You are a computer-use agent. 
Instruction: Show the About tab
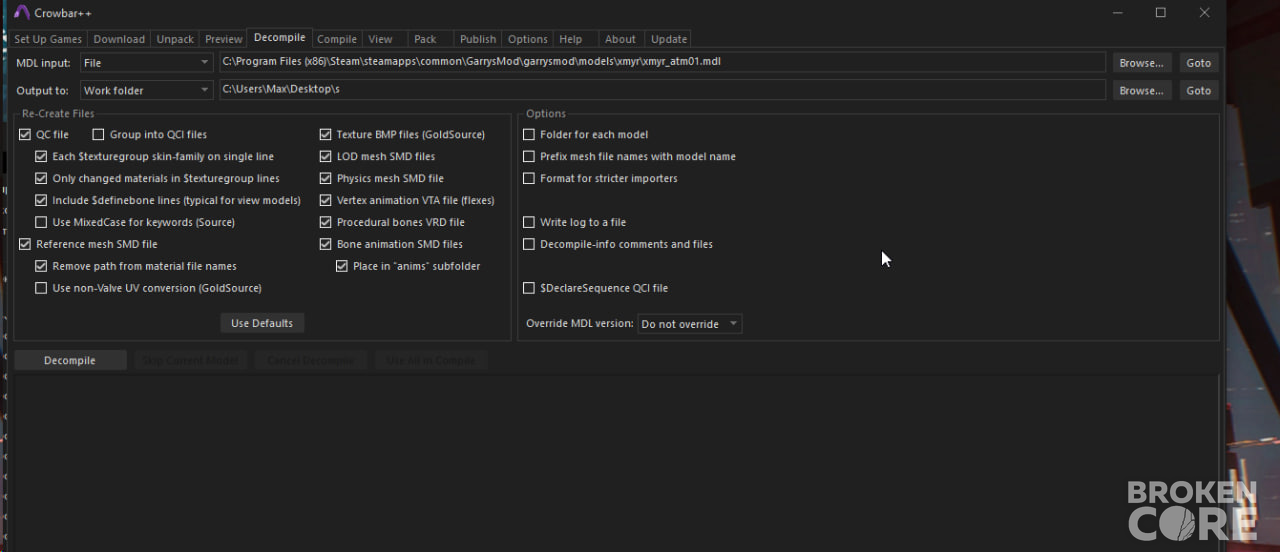[620, 39]
